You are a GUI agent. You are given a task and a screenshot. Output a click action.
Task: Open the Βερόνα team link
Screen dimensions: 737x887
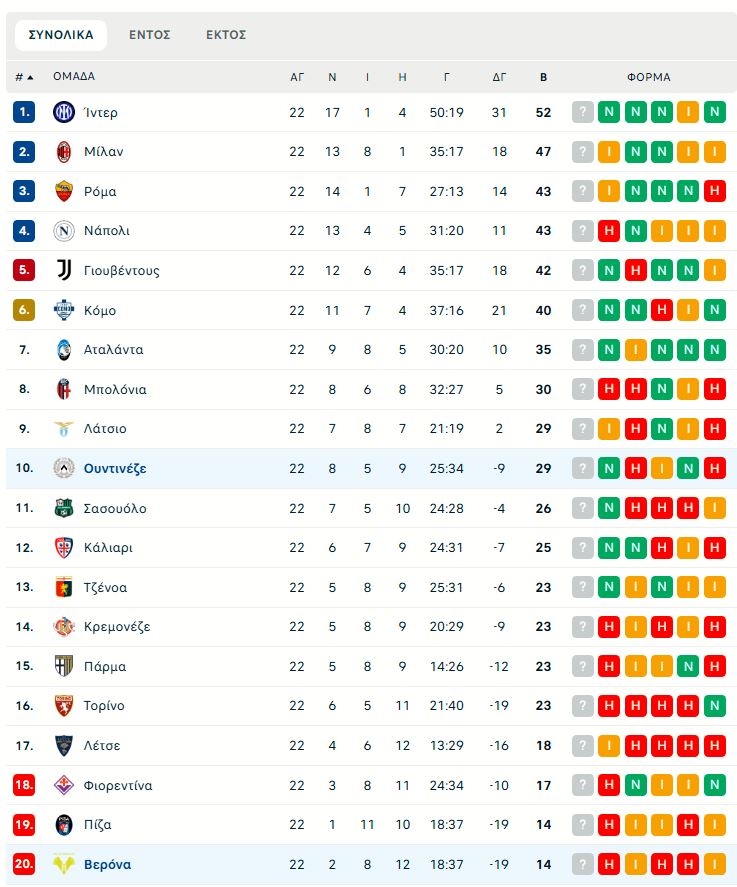pyautogui.click(x=107, y=864)
